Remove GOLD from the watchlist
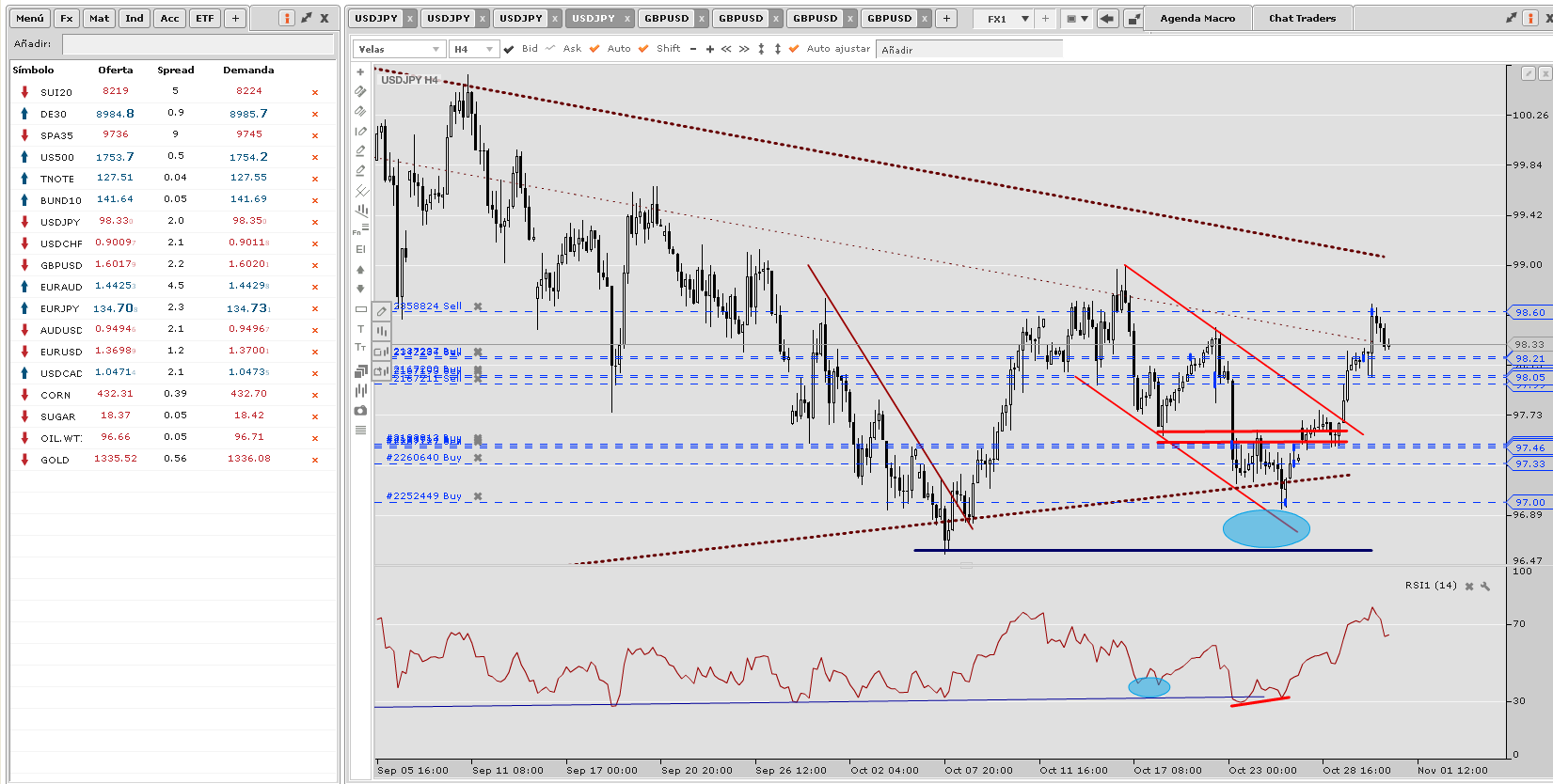Screen dimensions: 1553x784 click(315, 460)
